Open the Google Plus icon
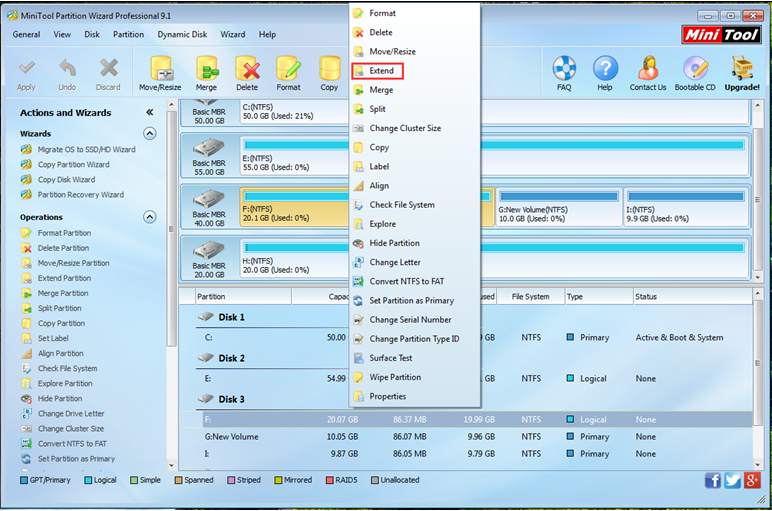This screenshot has width=772, height=511. coord(752,480)
